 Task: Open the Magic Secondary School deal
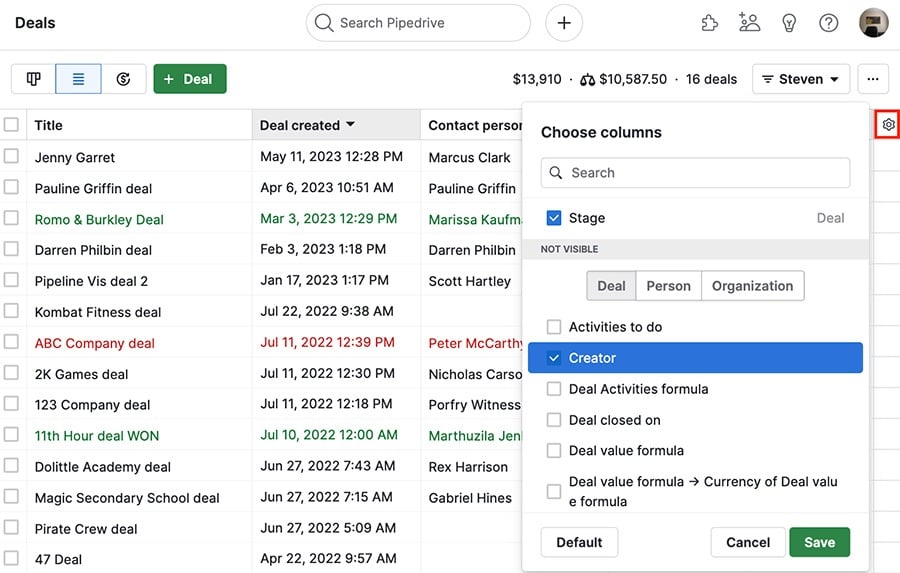click(127, 498)
